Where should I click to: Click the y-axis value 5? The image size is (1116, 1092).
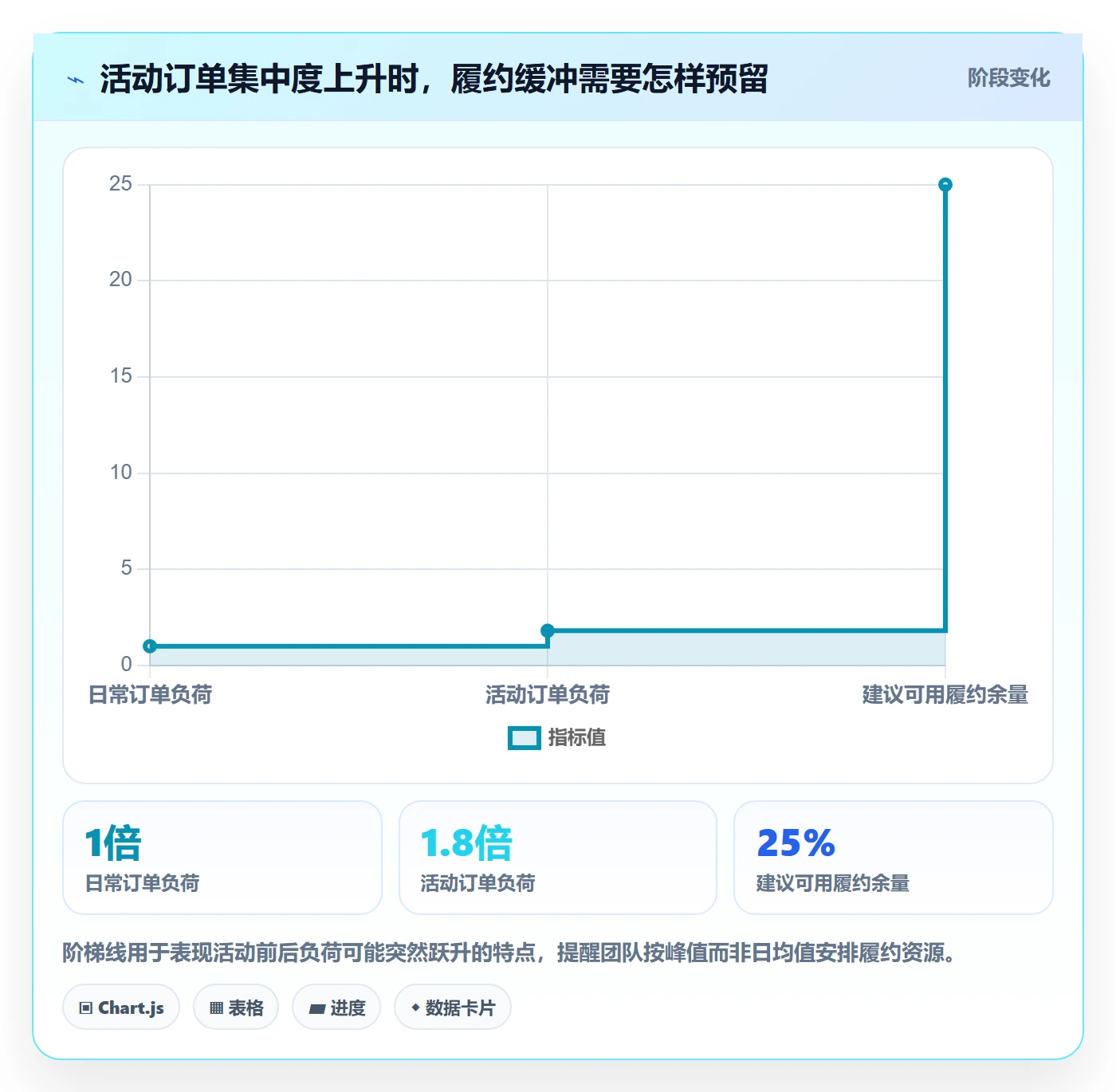[127, 568]
